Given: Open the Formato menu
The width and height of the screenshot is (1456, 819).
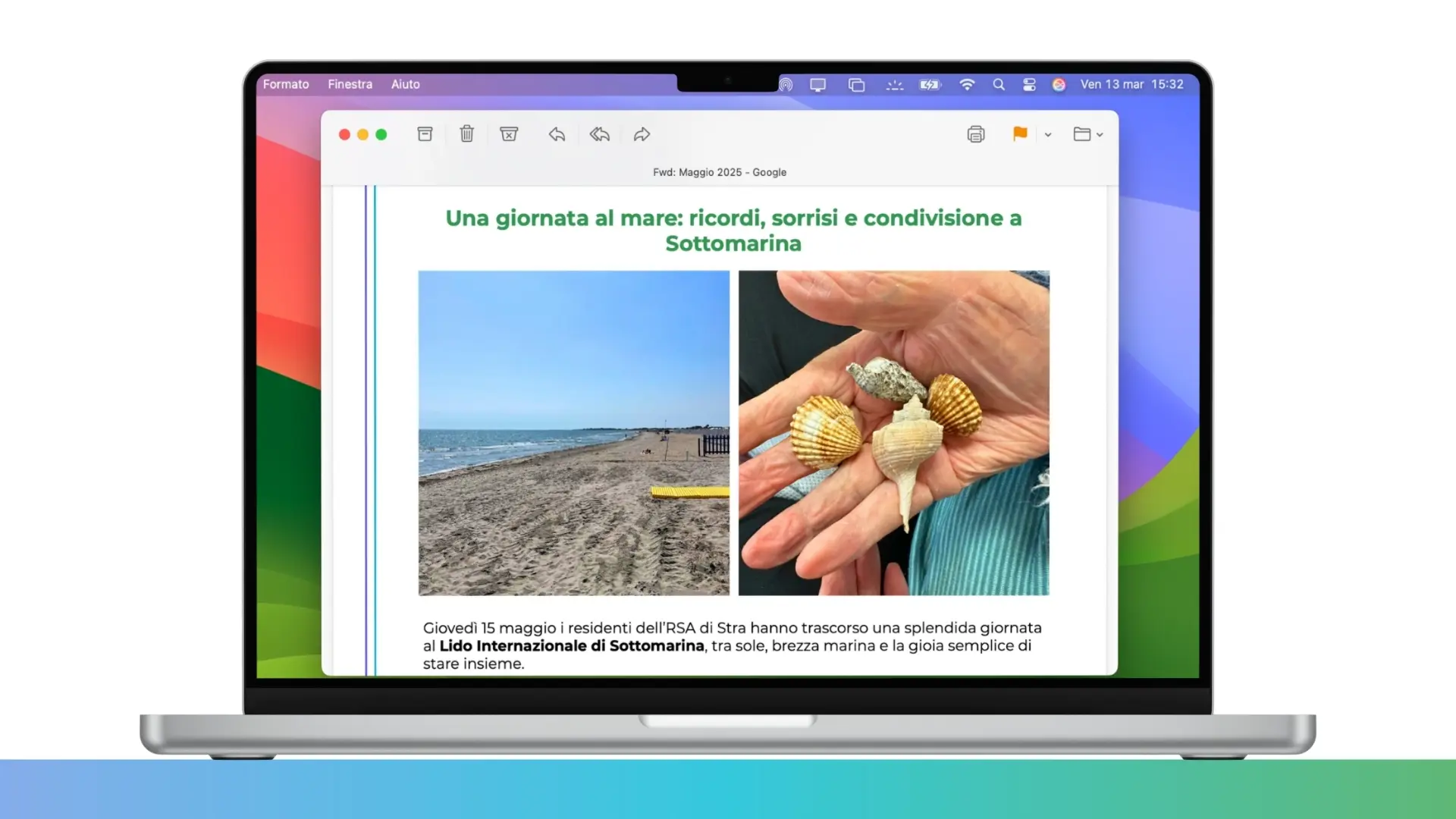Looking at the screenshot, I should tap(286, 84).
